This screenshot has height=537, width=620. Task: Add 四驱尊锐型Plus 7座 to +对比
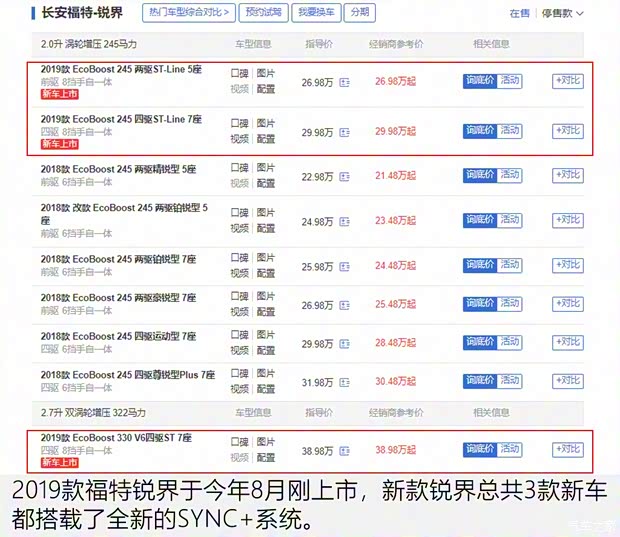coord(568,381)
